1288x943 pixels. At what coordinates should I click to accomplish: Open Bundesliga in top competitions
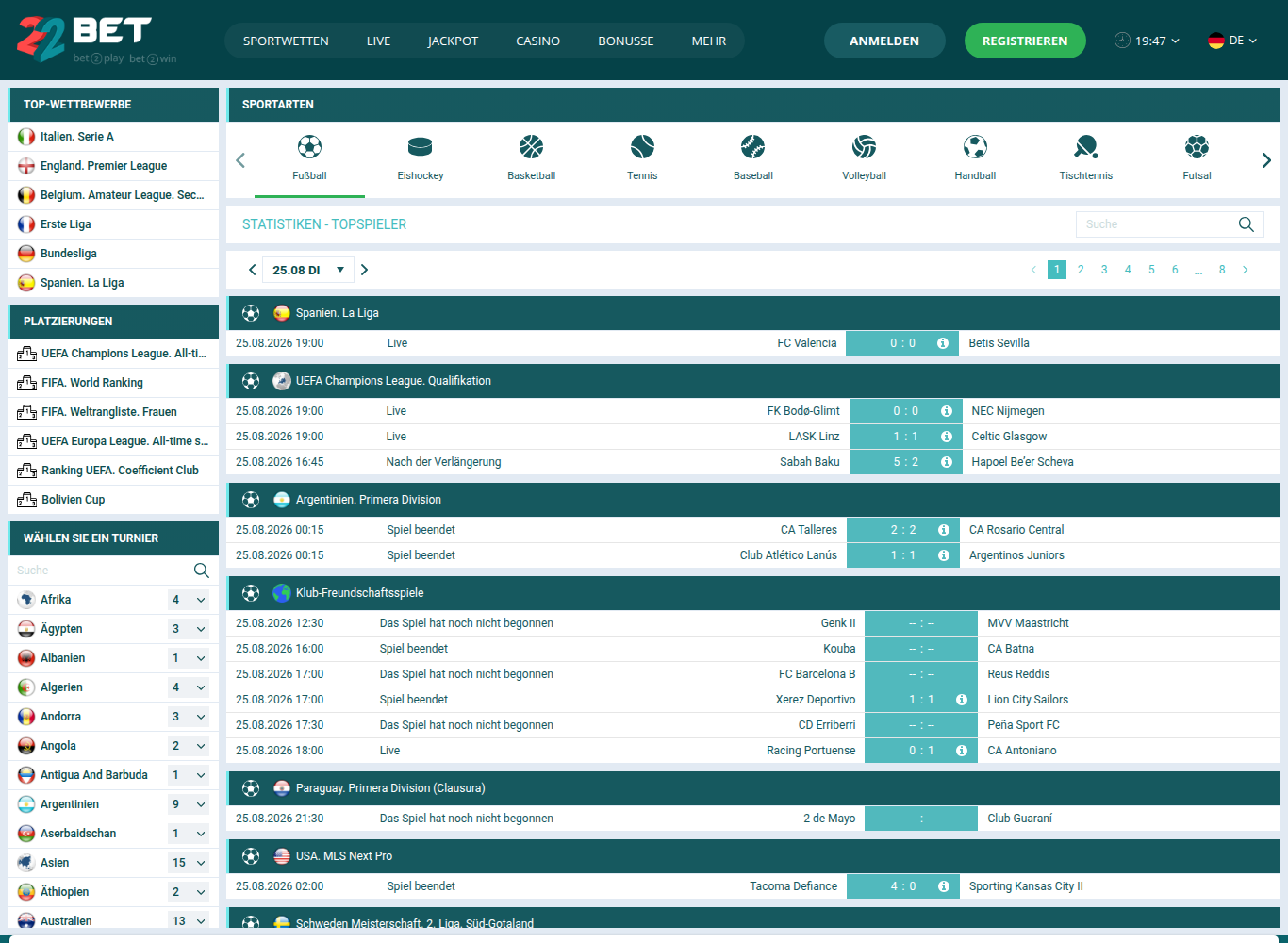(x=113, y=254)
